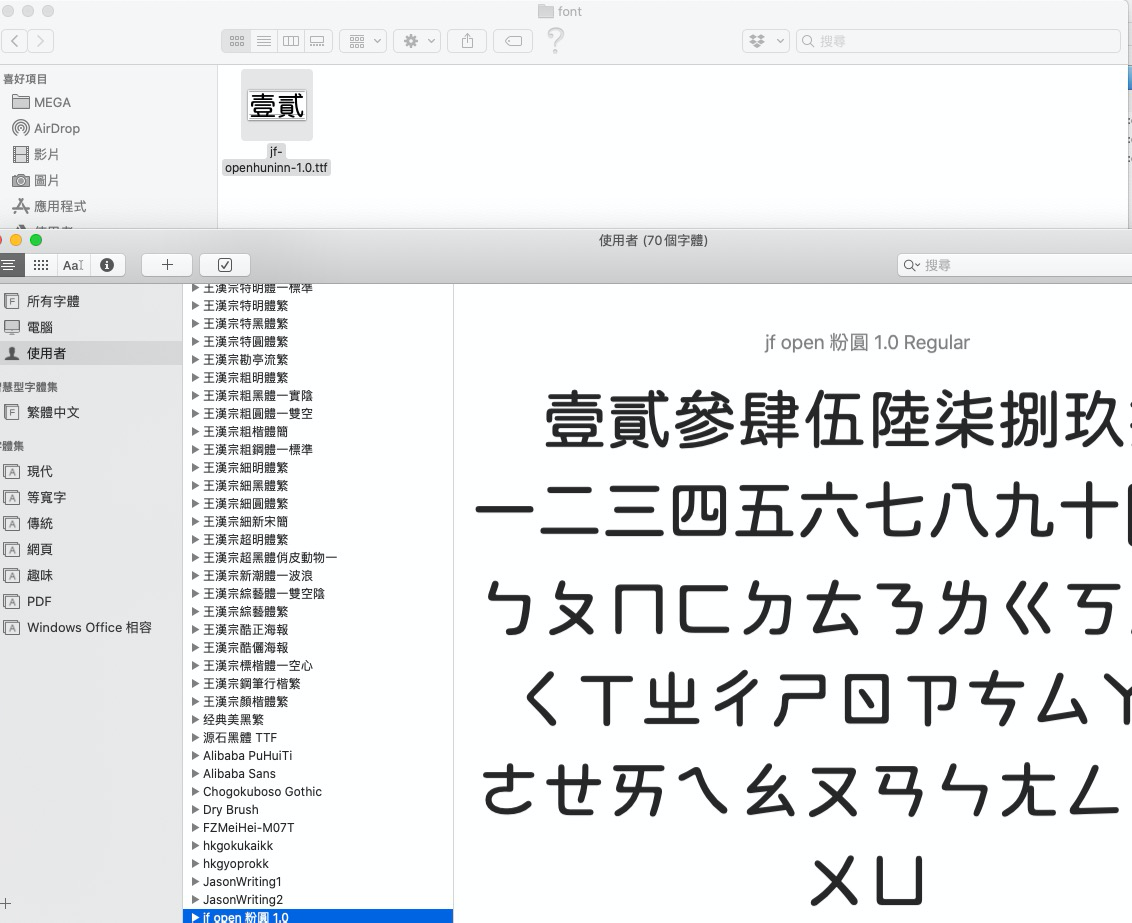Select the 現代 collection

point(40,471)
